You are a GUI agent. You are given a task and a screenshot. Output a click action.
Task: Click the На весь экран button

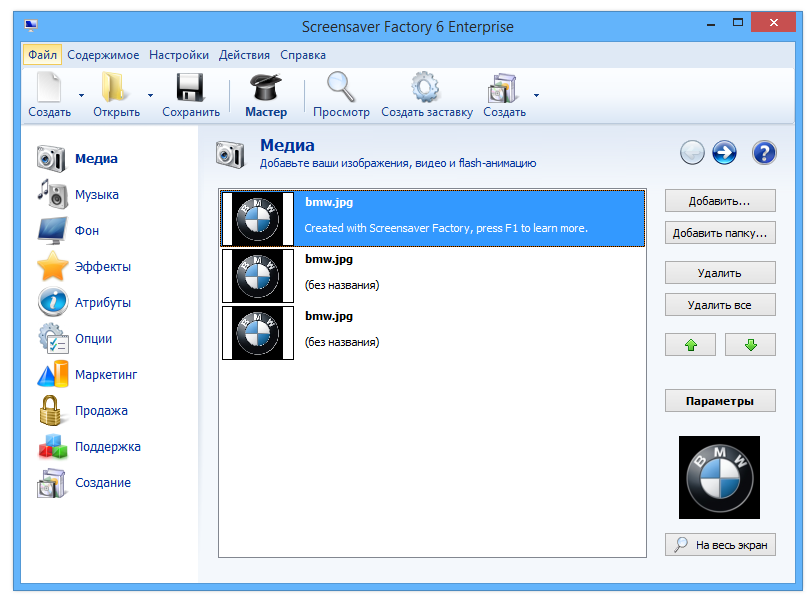pyautogui.click(x=720, y=545)
